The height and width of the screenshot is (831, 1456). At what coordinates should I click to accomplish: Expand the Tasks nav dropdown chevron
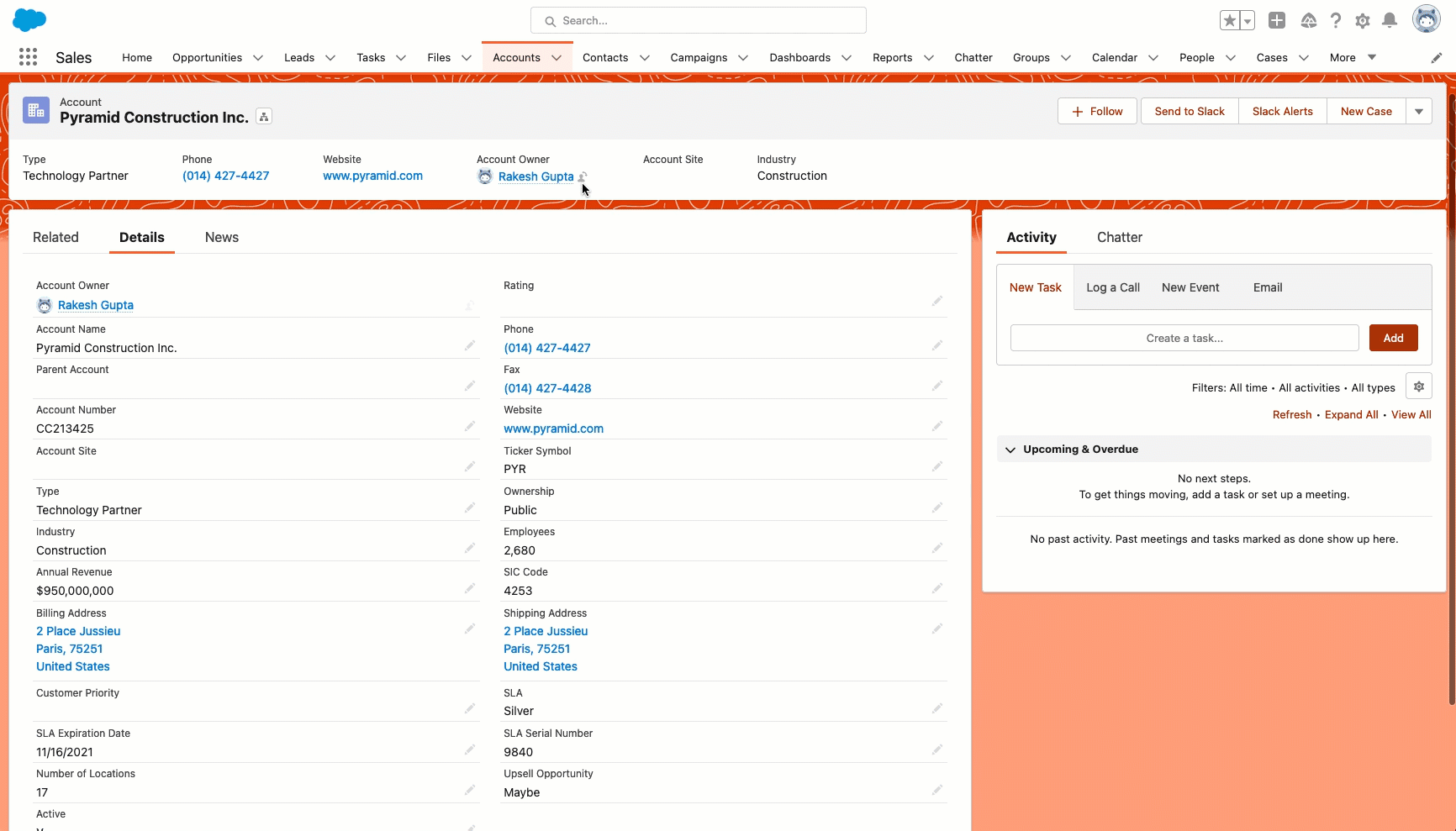(401, 58)
